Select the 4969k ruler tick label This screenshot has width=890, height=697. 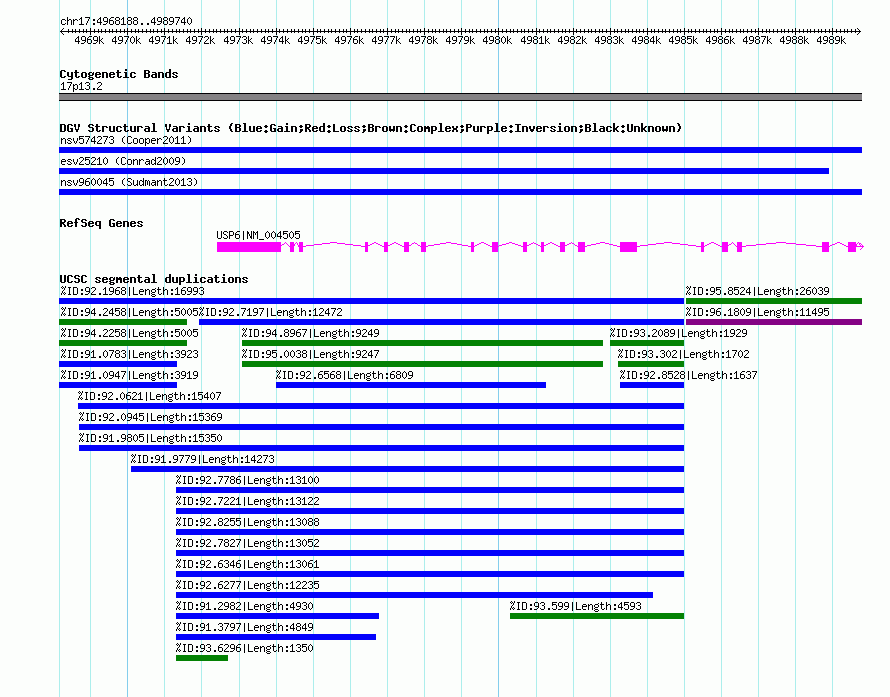click(x=89, y=40)
